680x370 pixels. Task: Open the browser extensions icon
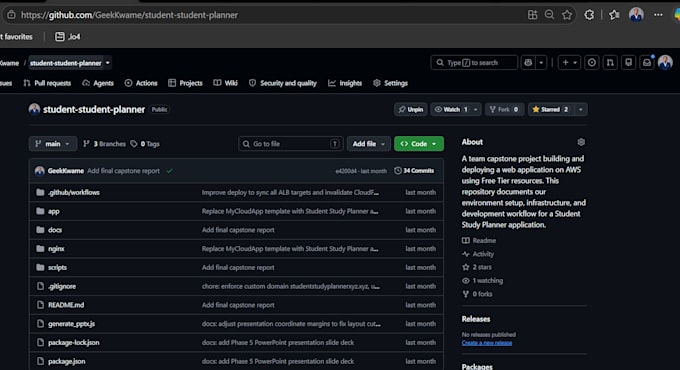point(589,15)
